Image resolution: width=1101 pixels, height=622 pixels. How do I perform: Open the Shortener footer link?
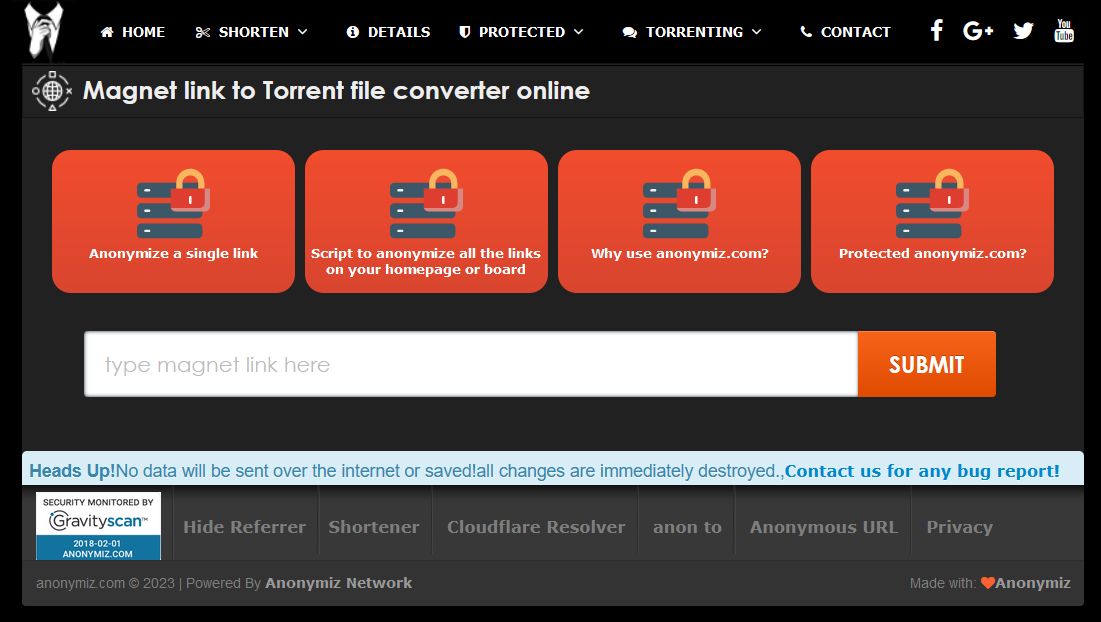coord(374,527)
